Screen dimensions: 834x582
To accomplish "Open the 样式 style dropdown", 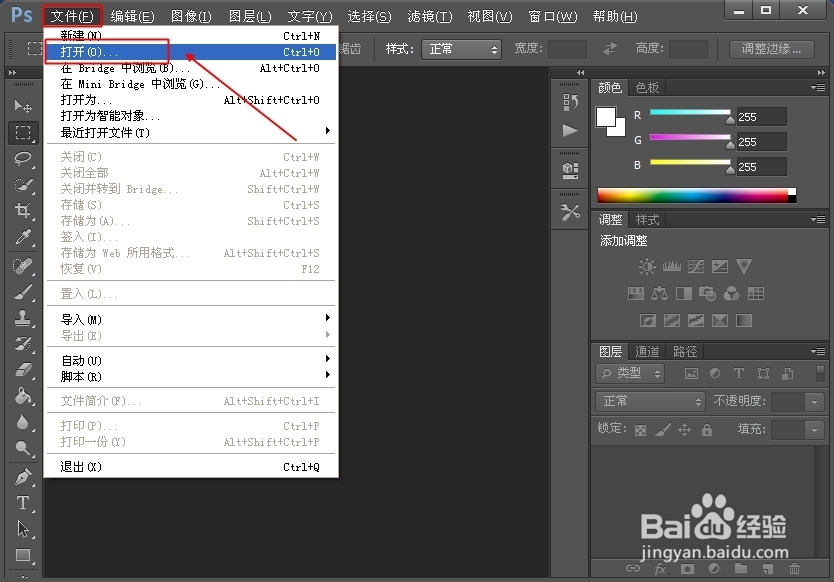I will click(462, 49).
